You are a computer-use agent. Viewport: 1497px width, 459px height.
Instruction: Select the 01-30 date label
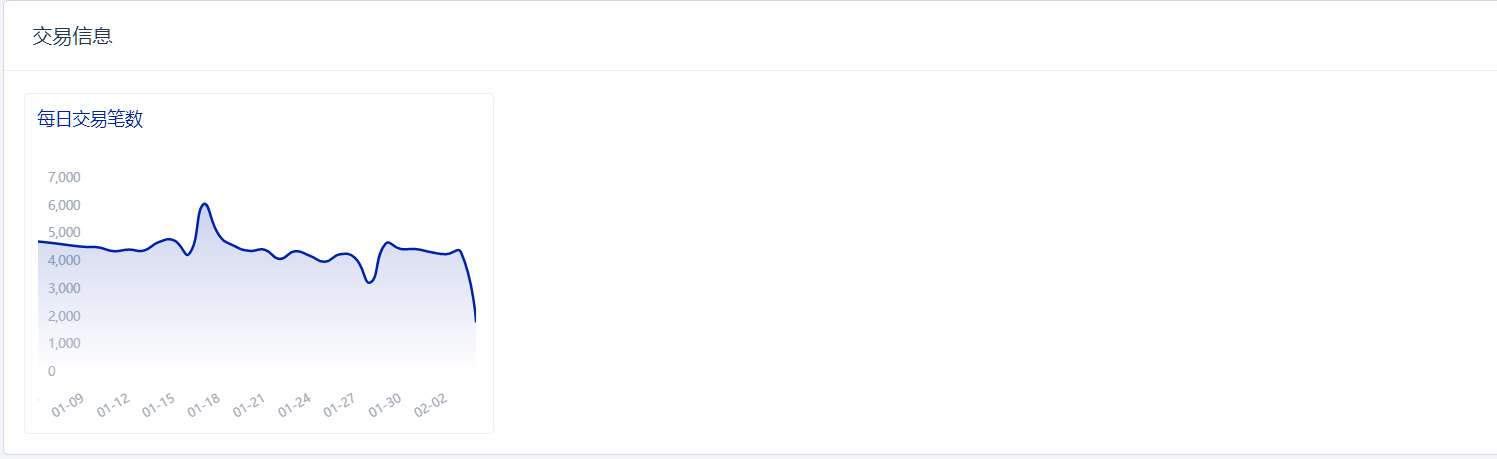point(384,405)
